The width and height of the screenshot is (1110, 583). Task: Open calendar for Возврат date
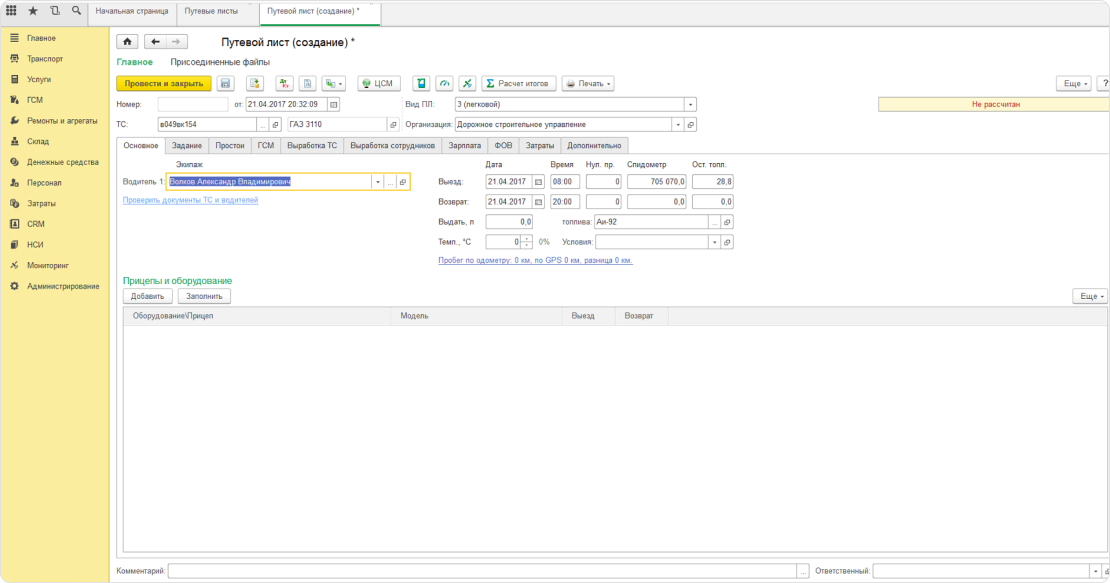539,202
